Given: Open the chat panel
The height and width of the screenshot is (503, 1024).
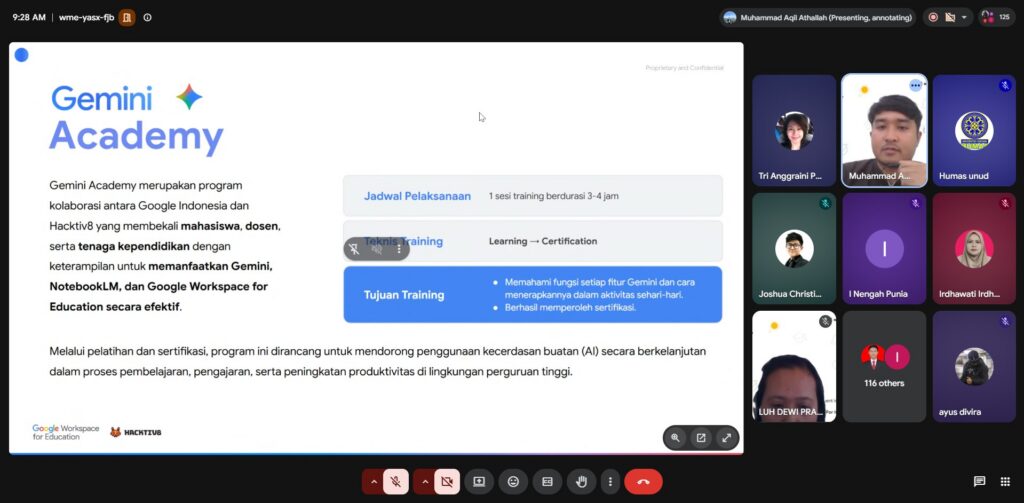Looking at the screenshot, I should (979, 482).
